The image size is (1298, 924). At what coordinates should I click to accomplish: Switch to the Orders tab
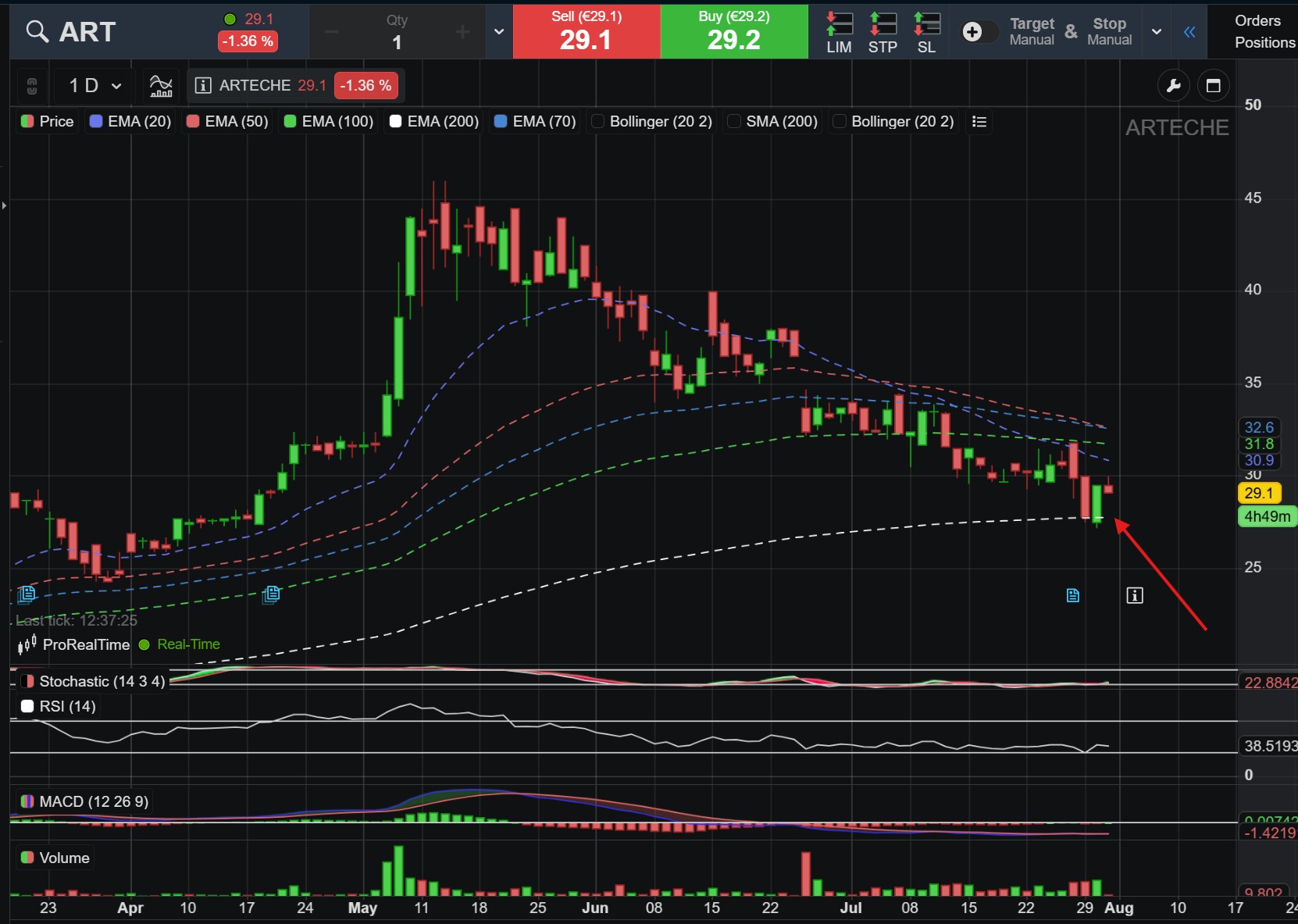pyautogui.click(x=1257, y=20)
